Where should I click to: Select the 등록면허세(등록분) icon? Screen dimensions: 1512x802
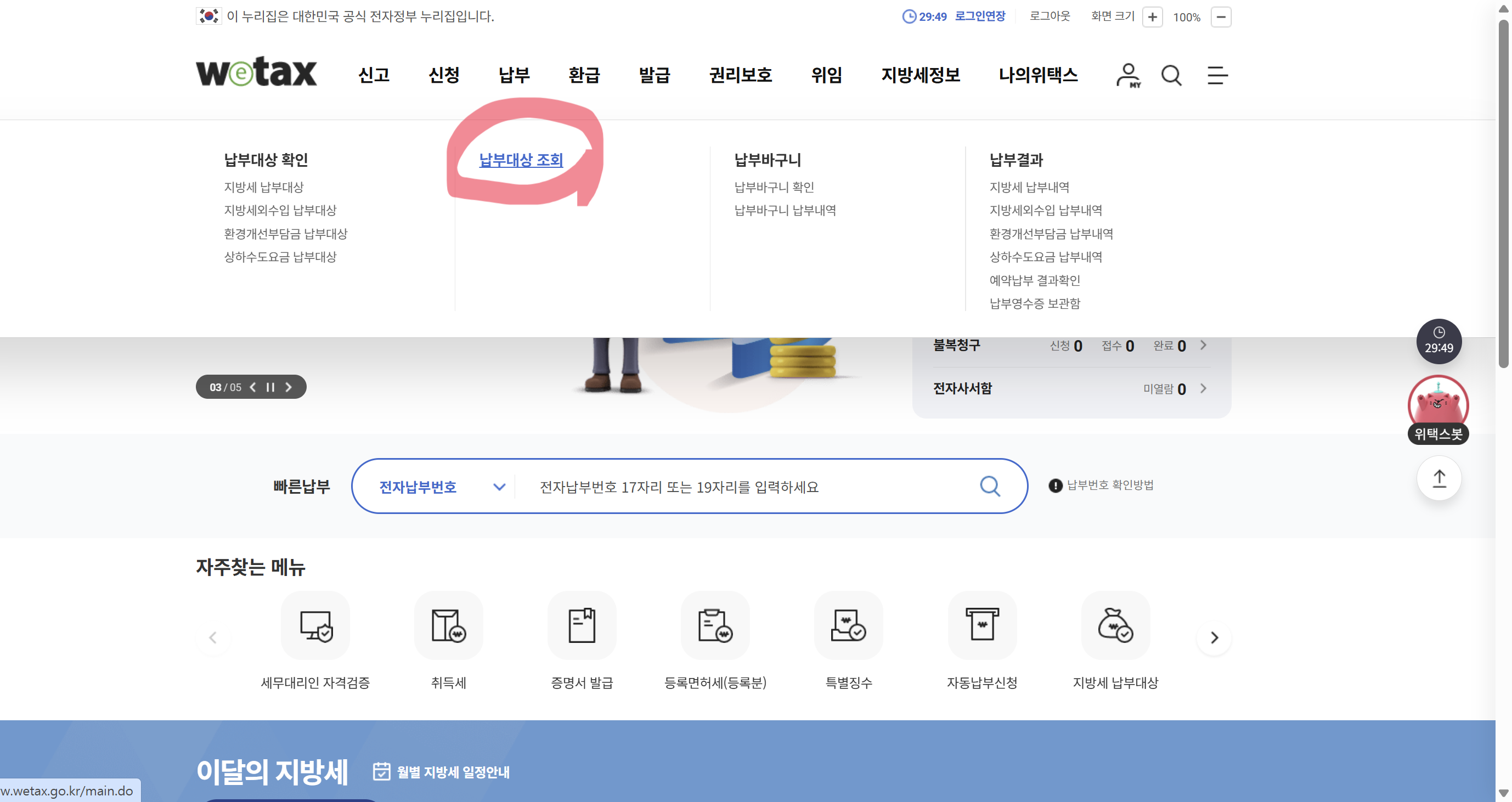pyautogui.click(x=715, y=625)
